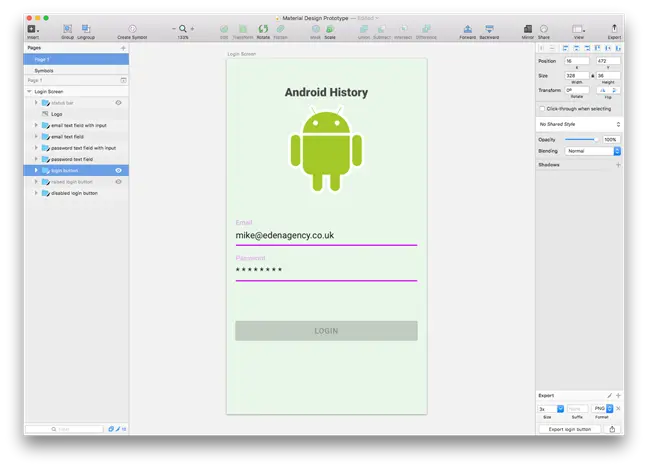This screenshot has height=469, width=648.
Task: Toggle size proportions lock
Action: [x=593, y=76]
